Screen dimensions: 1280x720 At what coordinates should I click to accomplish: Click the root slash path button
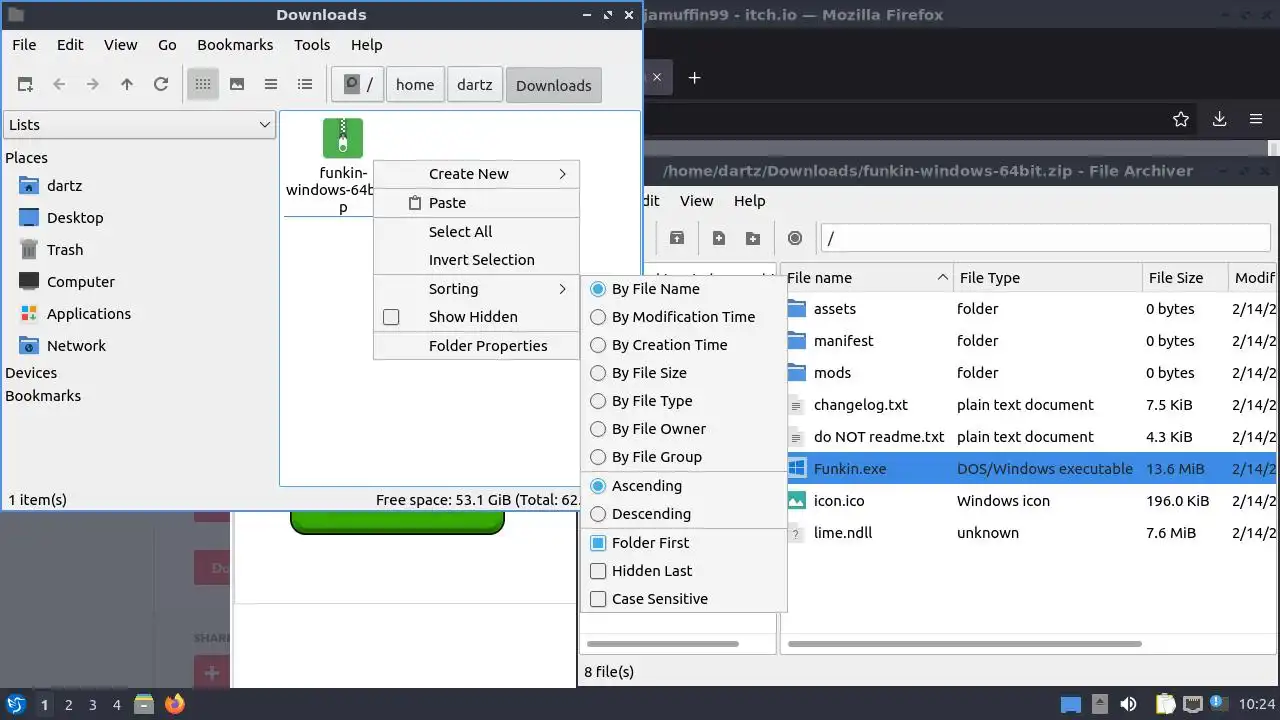coord(358,85)
